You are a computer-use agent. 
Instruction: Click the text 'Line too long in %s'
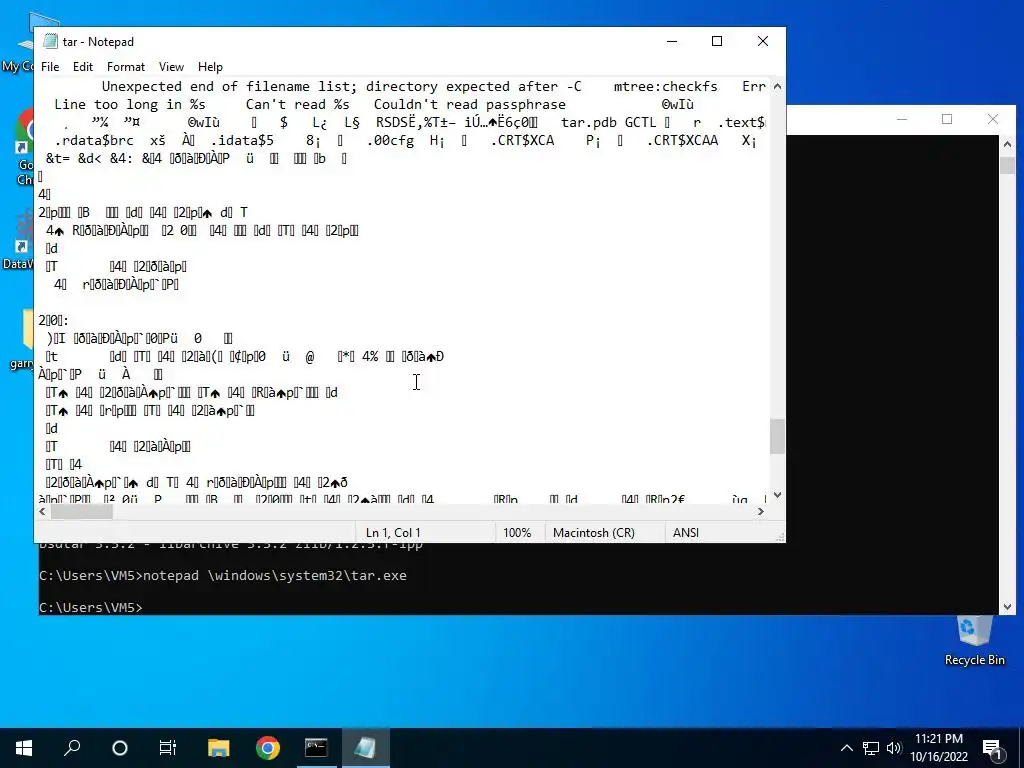tap(130, 104)
